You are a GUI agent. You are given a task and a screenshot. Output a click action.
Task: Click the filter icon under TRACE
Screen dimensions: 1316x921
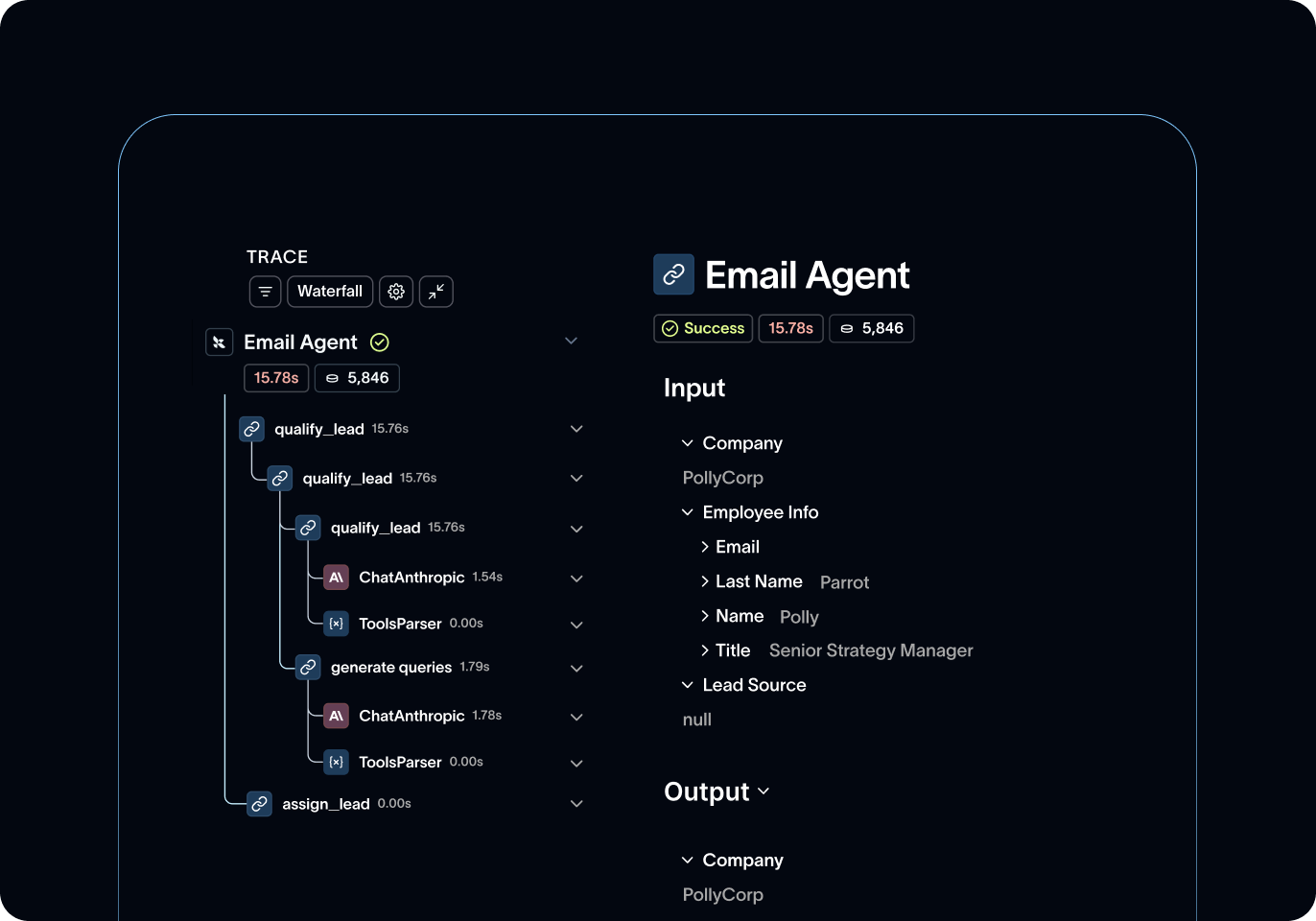click(266, 292)
